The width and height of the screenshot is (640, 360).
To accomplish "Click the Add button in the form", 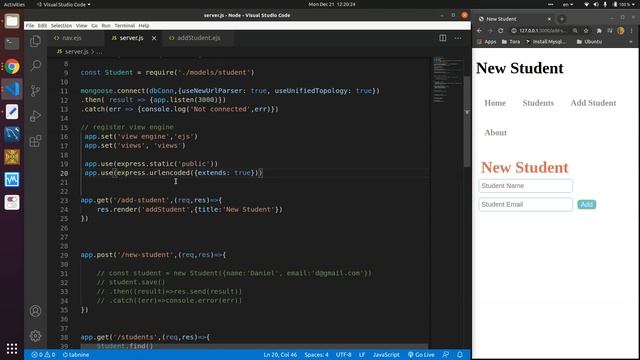I will (587, 204).
